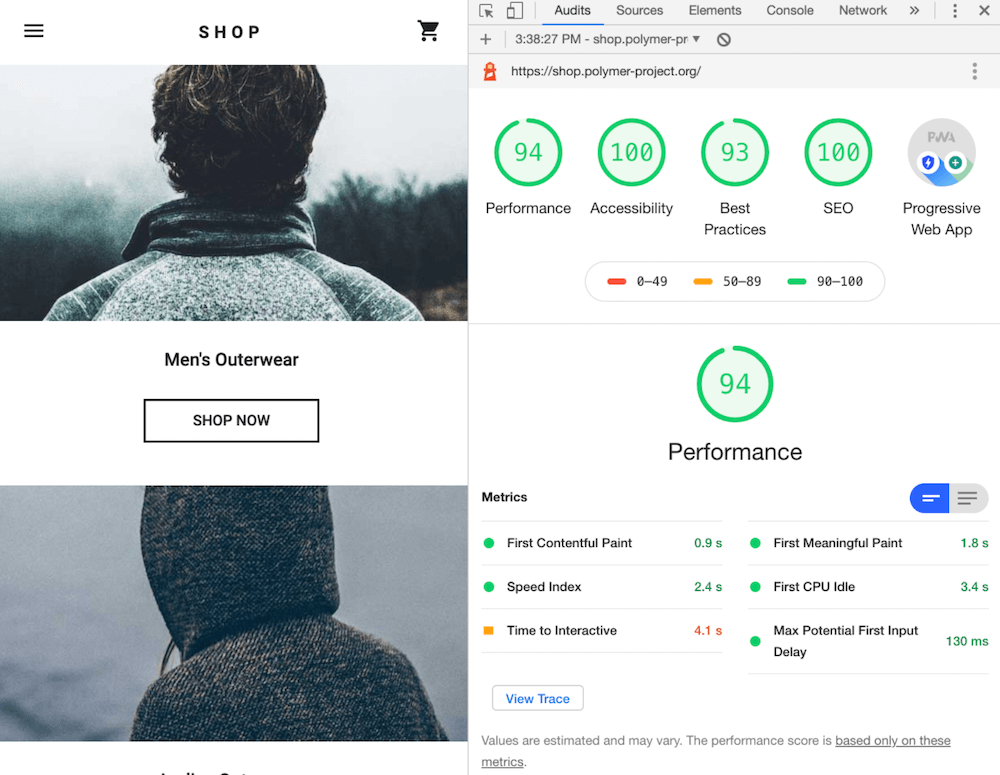The width and height of the screenshot is (1000, 775).
Task: Toggle the device toolbar icon
Action: pyautogui.click(x=515, y=11)
